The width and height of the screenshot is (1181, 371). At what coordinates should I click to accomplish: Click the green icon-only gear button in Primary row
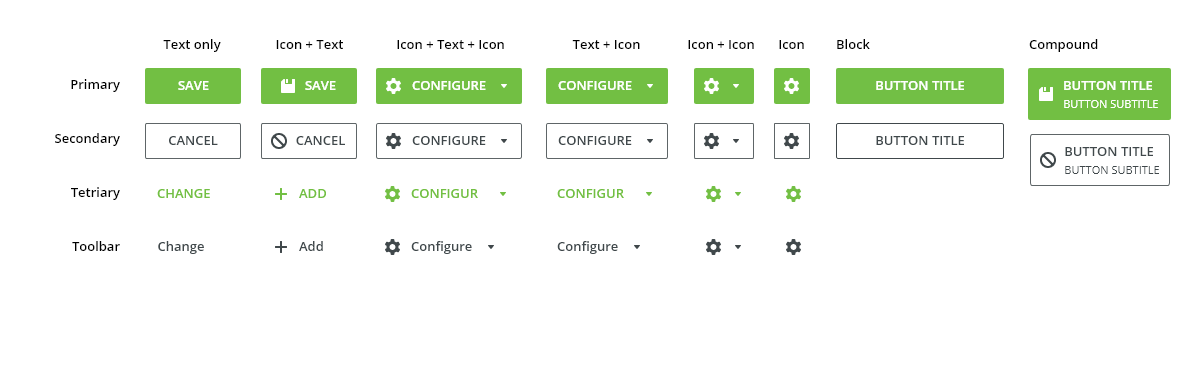[x=792, y=86]
